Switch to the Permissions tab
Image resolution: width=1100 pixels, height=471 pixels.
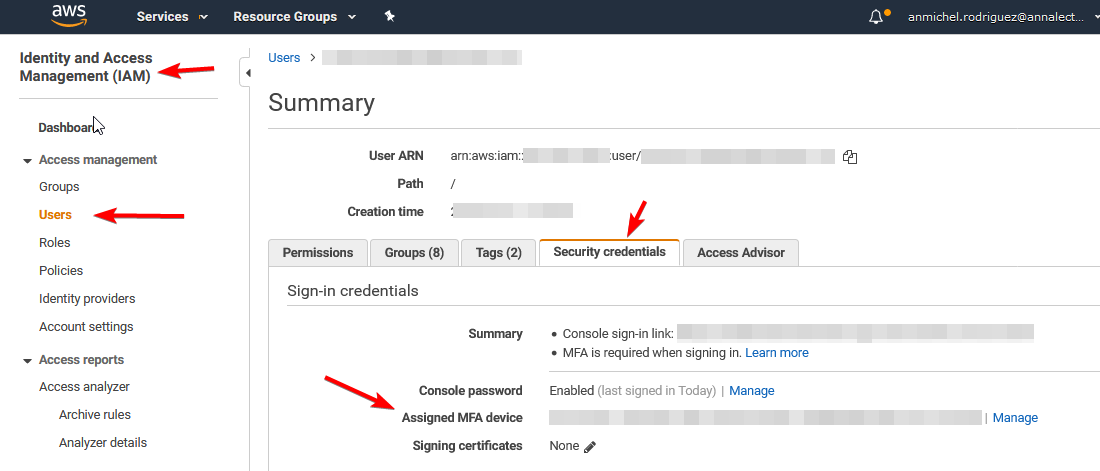pos(318,253)
